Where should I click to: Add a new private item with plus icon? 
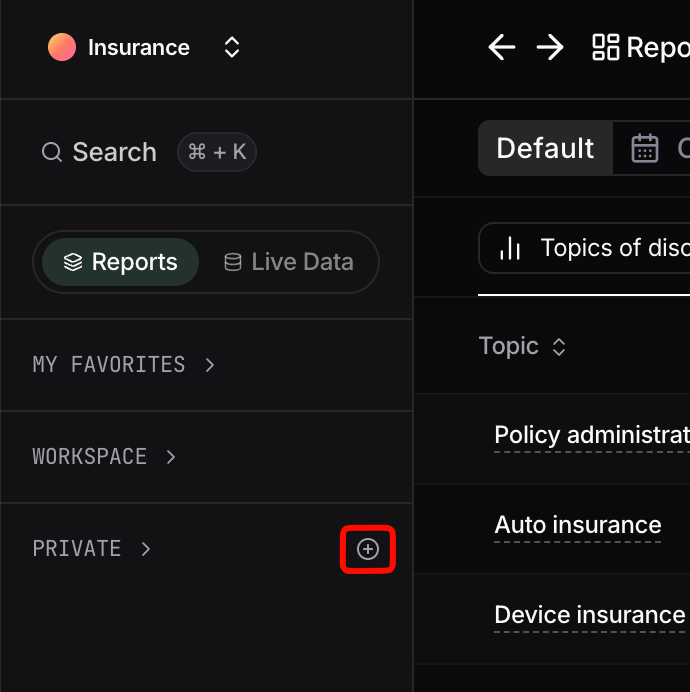click(368, 549)
